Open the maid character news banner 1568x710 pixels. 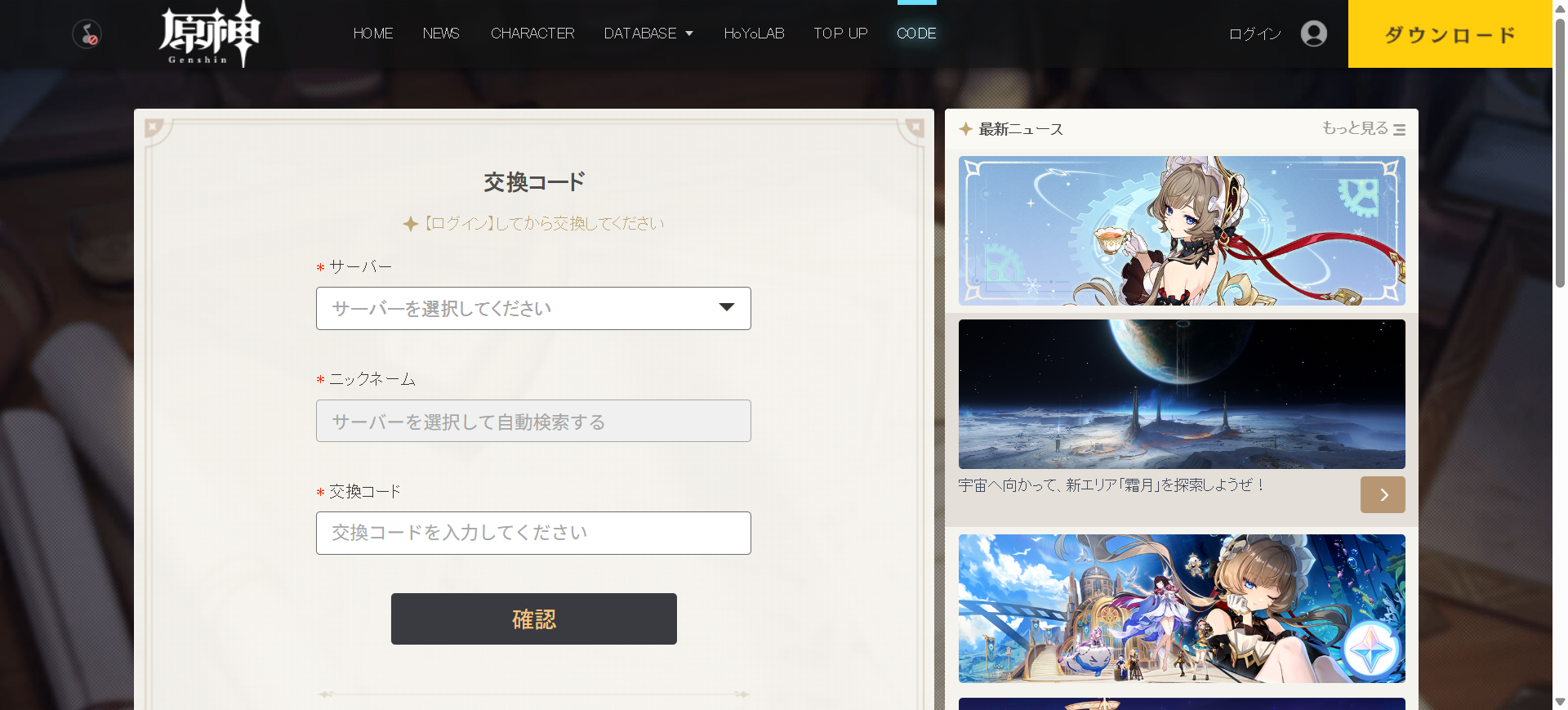(x=1182, y=230)
